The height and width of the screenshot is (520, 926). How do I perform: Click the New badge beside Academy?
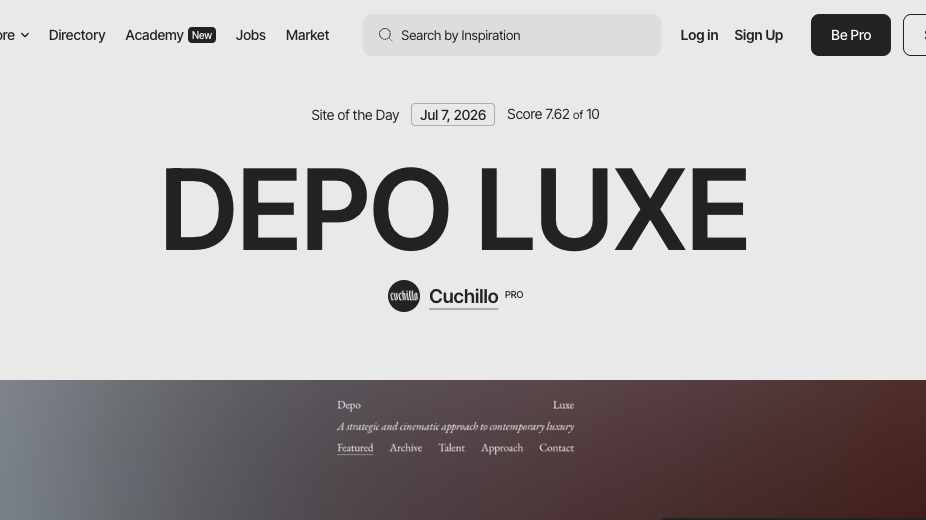tap(202, 35)
